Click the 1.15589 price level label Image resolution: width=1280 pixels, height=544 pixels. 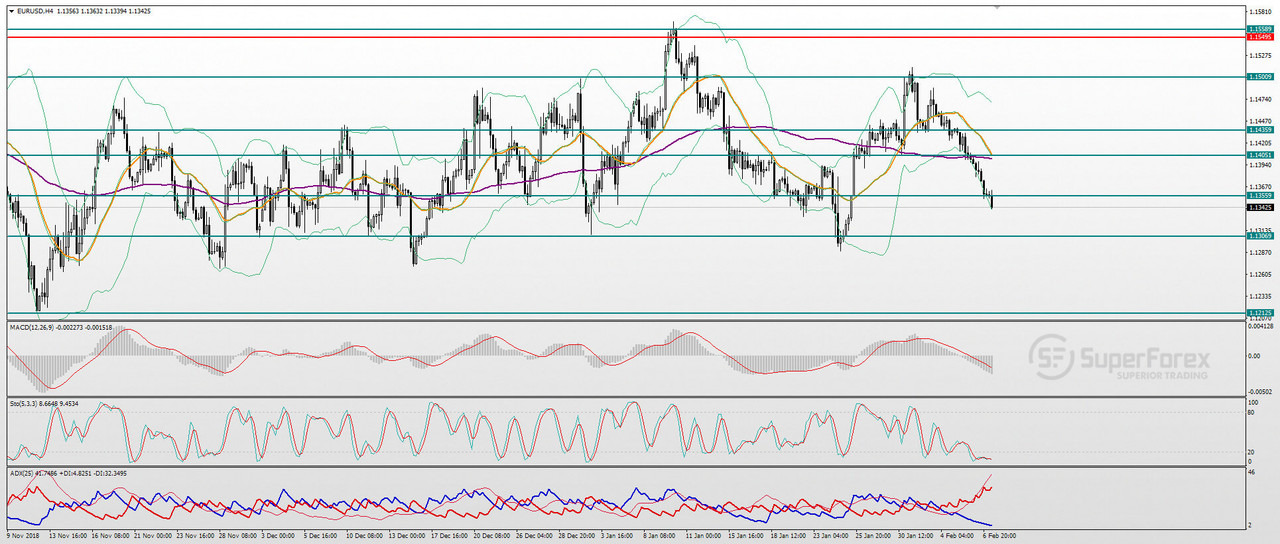tap(1260, 30)
